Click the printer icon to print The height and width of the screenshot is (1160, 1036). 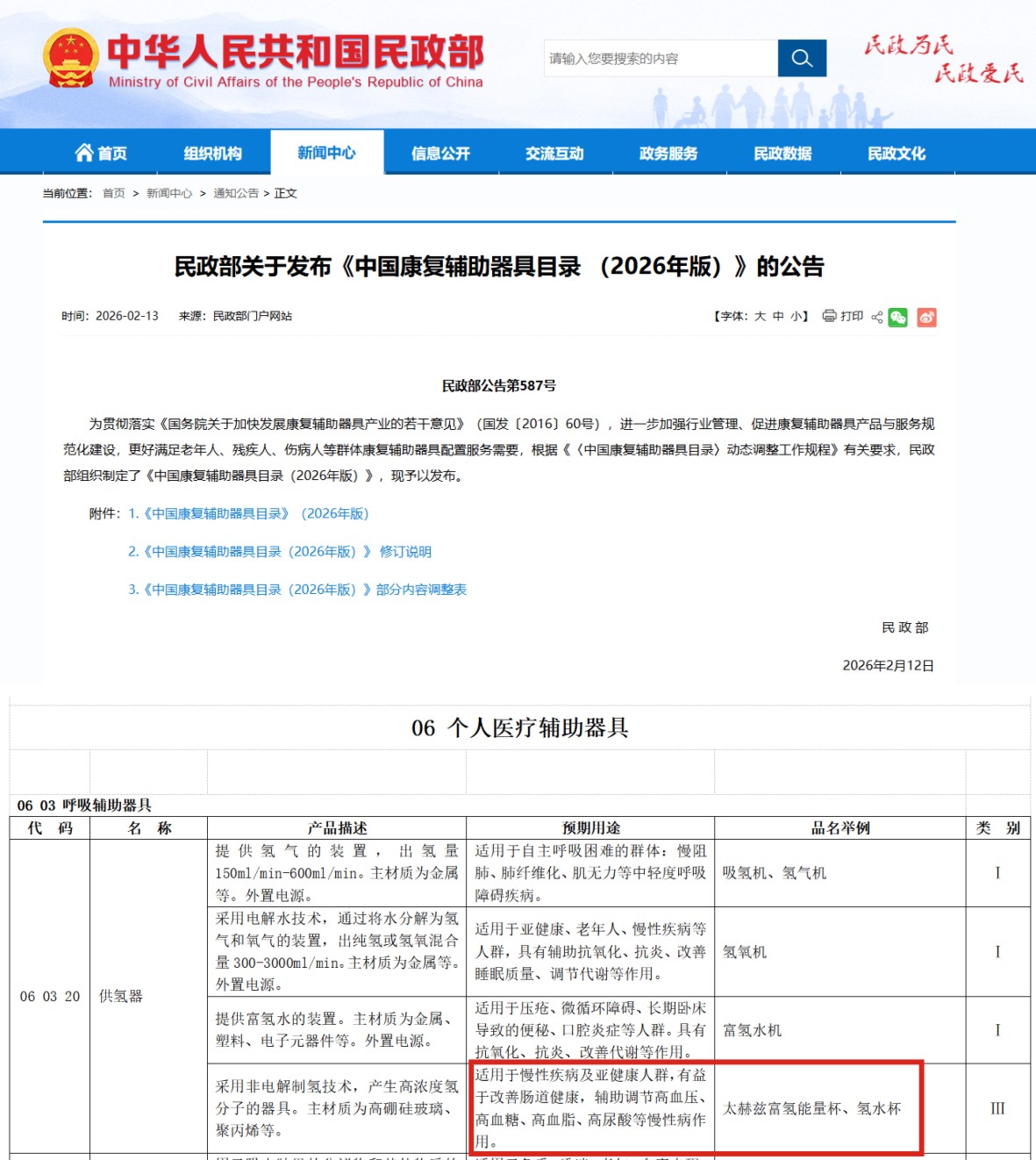click(829, 316)
